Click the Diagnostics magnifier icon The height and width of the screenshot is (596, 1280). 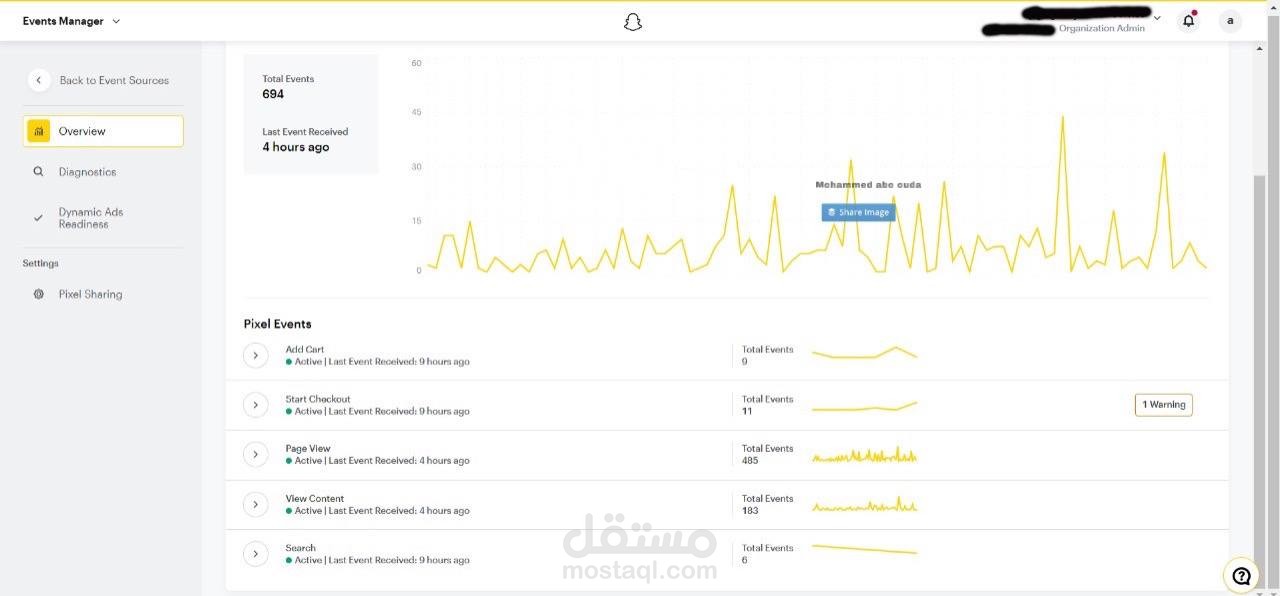click(x=39, y=172)
